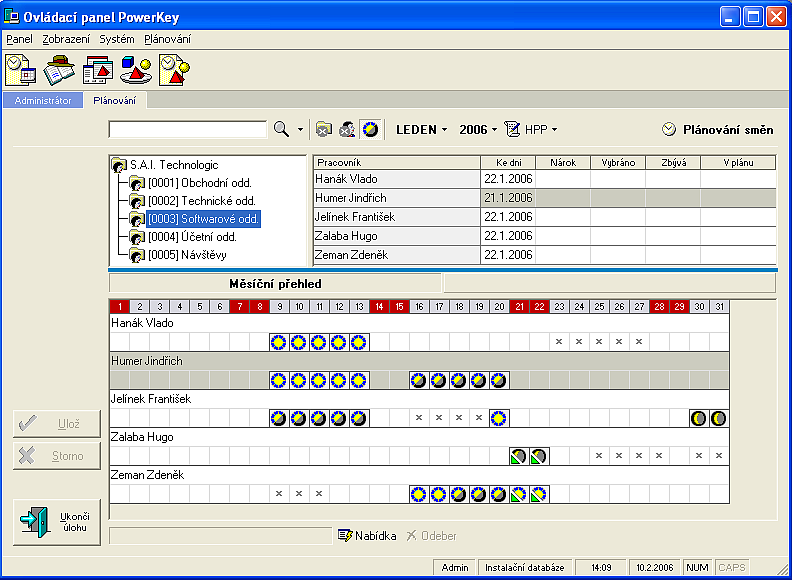792x580 pixels.
Task: Switch to the Plánování tab
Action: [115, 101]
